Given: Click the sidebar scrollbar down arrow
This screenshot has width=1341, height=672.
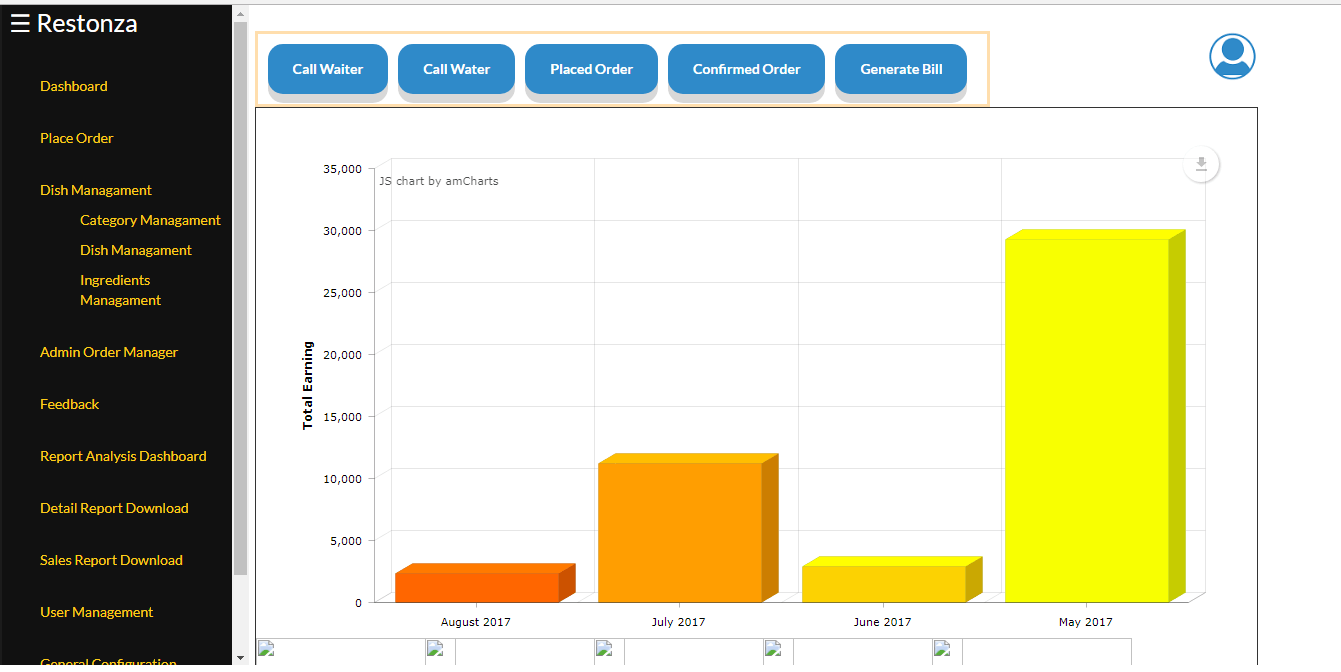Looking at the screenshot, I should click(240, 658).
